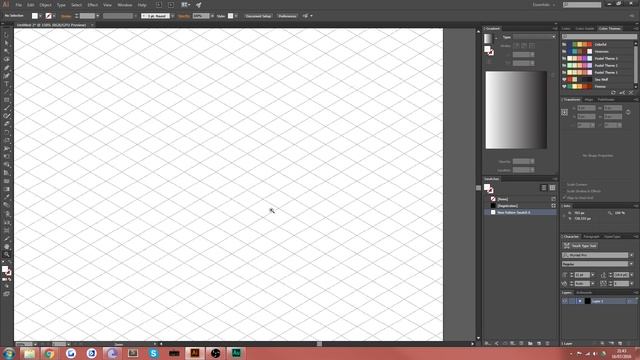The width and height of the screenshot is (640, 360).
Task: Open Chrome from the Windows taskbar
Action: tap(49, 353)
